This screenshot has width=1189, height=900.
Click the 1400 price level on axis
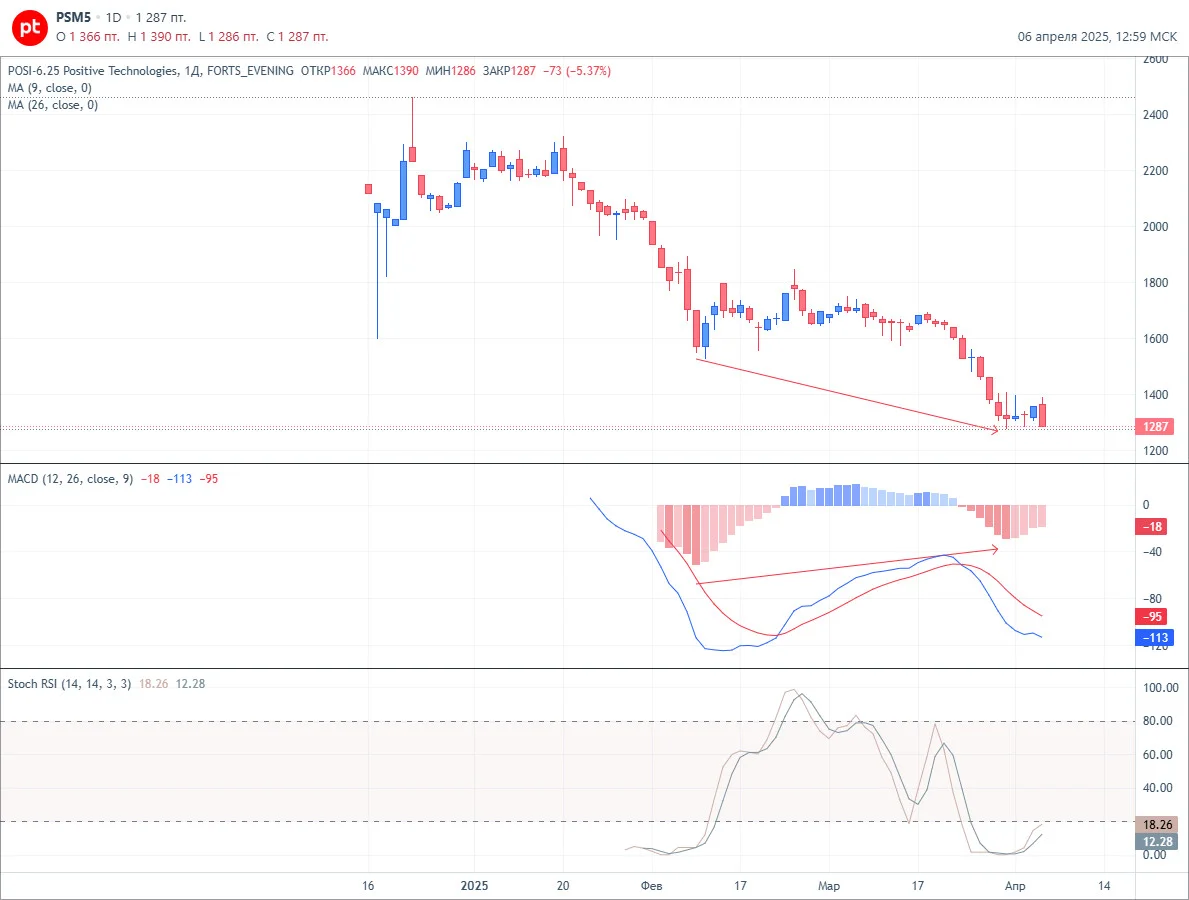click(1156, 395)
